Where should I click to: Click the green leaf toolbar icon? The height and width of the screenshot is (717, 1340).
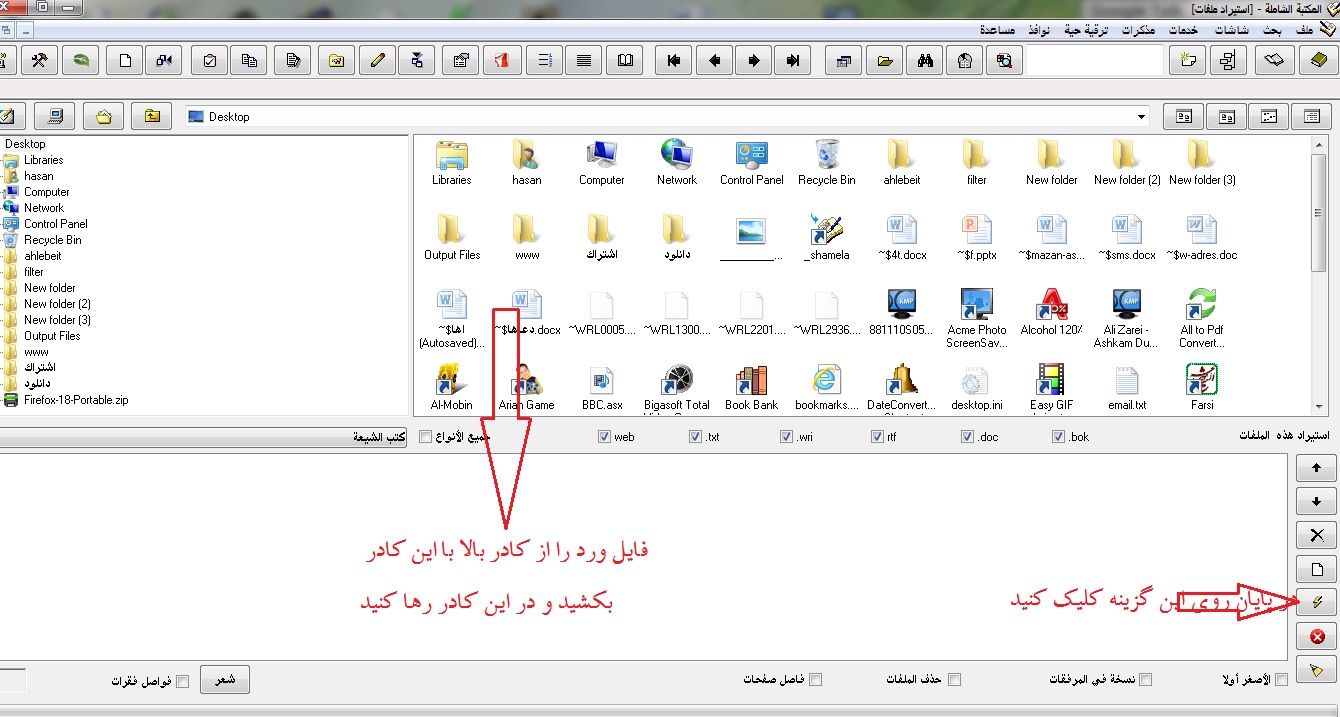[x=80, y=60]
